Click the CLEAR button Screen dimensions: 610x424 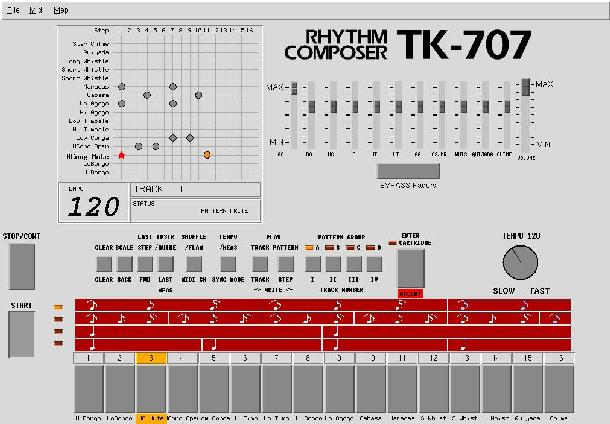[104, 264]
